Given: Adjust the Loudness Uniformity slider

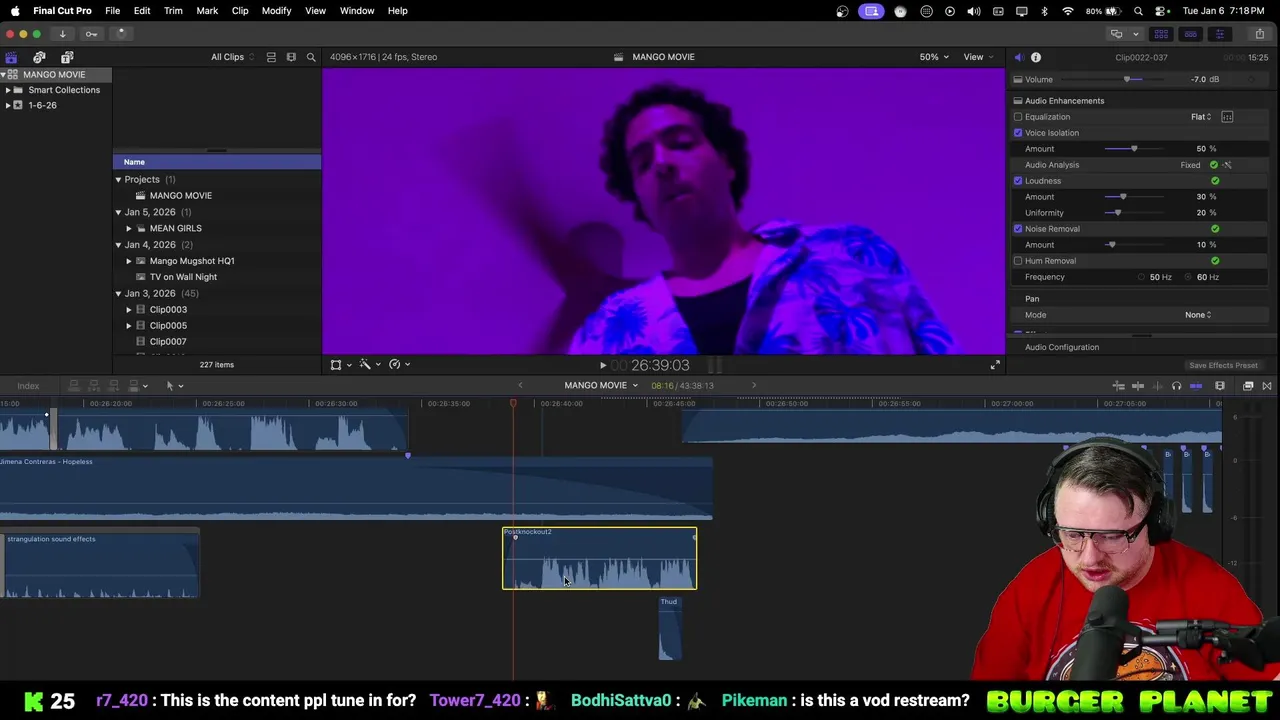Looking at the screenshot, I should click(x=1117, y=213).
